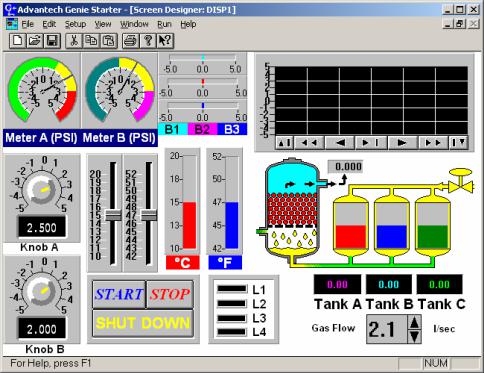This screenshot has width=484, height=373.
Task: Click the trend graph play/pause button
Action: pyautogui.click(x=371, y=143)
